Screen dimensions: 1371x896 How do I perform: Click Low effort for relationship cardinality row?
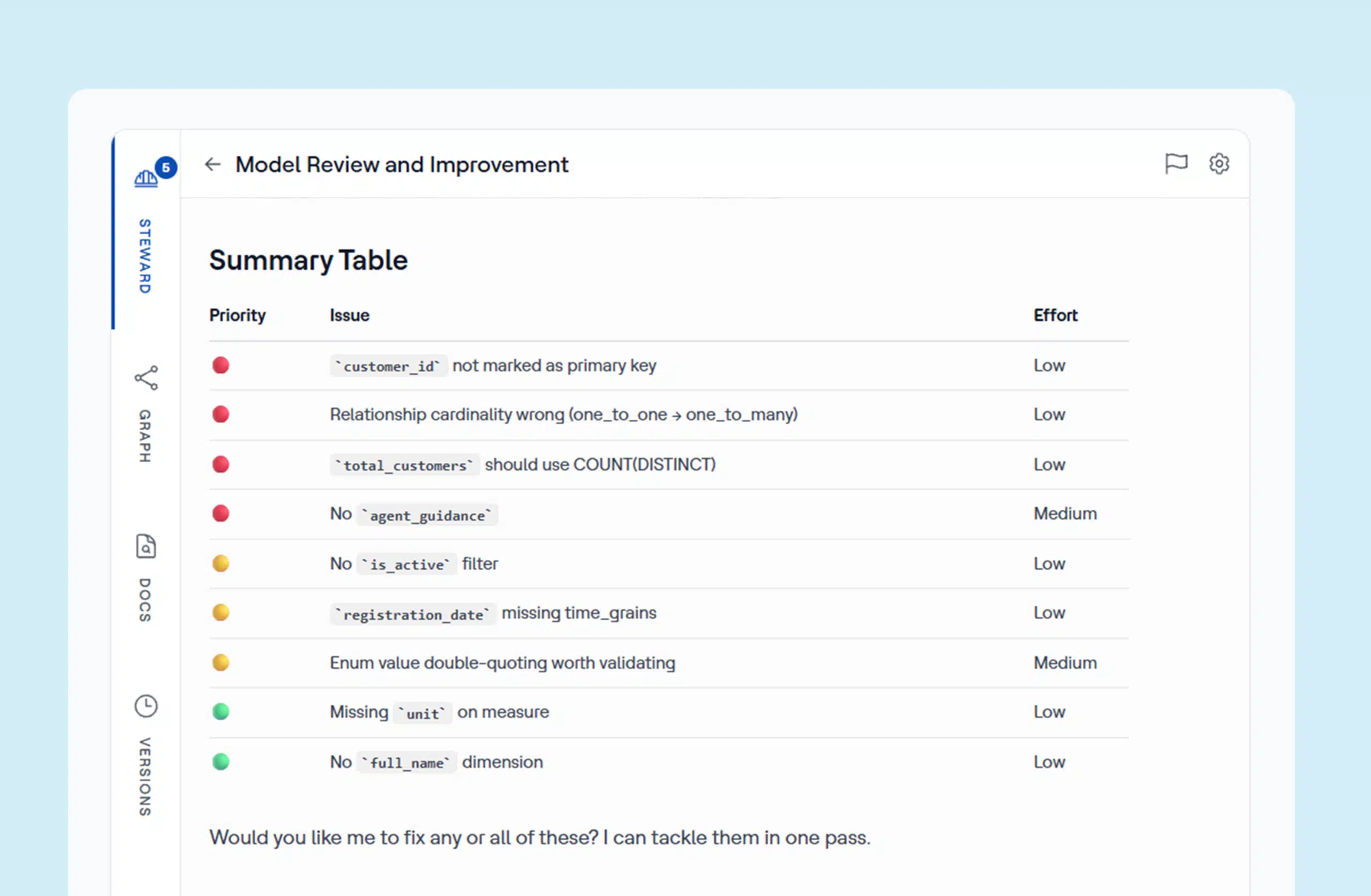click(x=1049, y=415)
